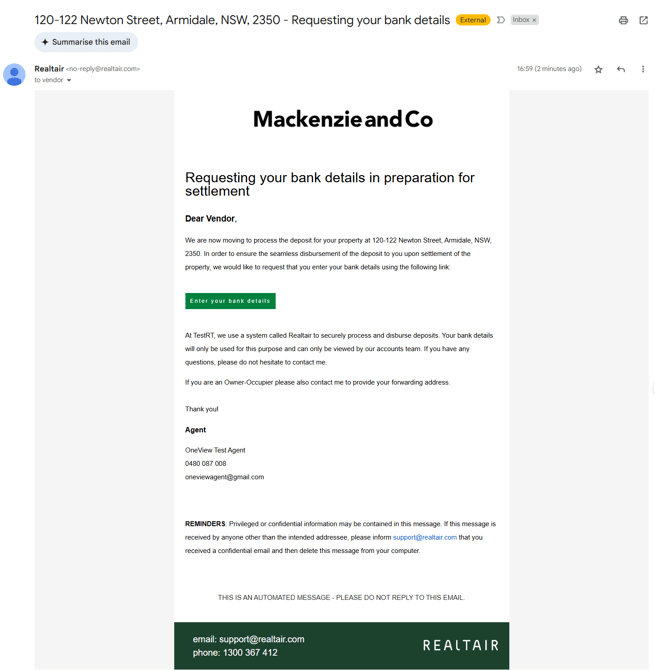
Task: Toggle the importance marker beside External label
Action: 501,20
